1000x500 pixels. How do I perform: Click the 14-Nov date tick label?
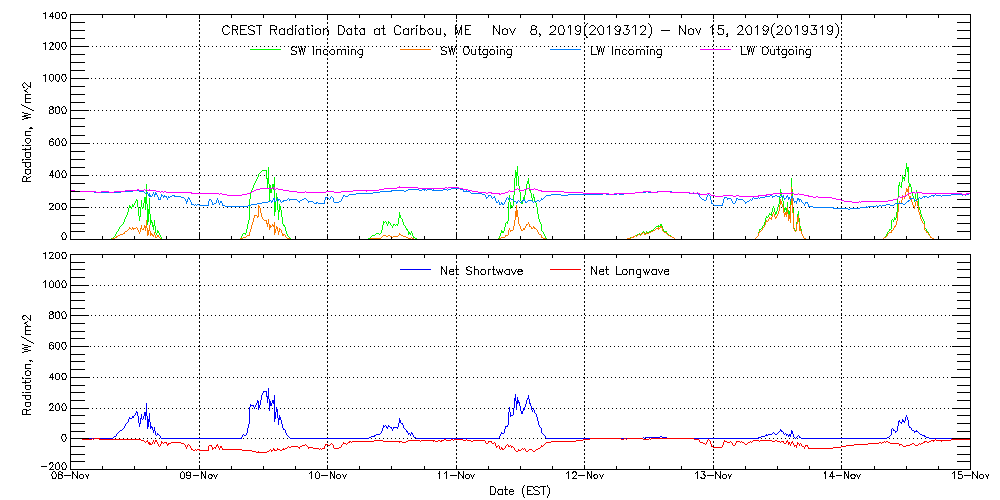tap(842, 477)
